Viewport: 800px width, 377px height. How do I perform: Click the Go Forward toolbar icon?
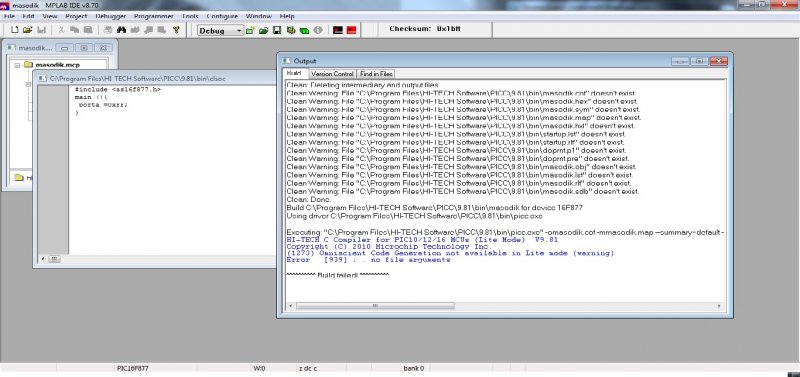[161, 30]
